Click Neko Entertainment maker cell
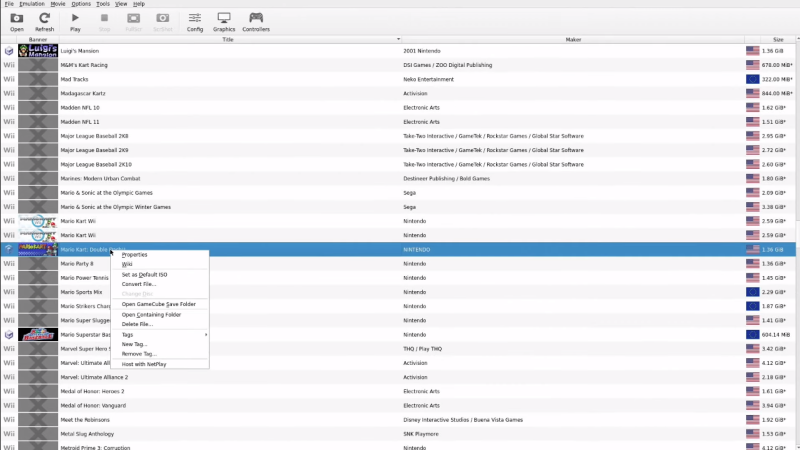 429,79
